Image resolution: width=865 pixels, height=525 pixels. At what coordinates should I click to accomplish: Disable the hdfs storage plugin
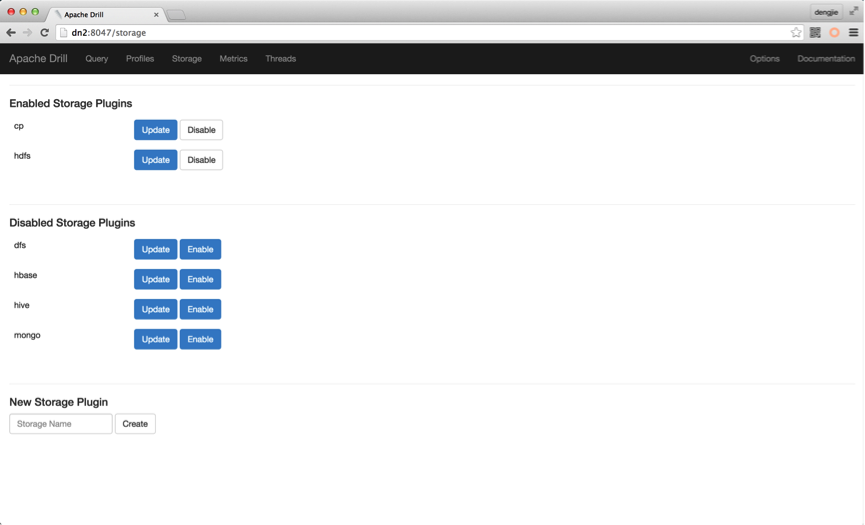coord(201,160)
